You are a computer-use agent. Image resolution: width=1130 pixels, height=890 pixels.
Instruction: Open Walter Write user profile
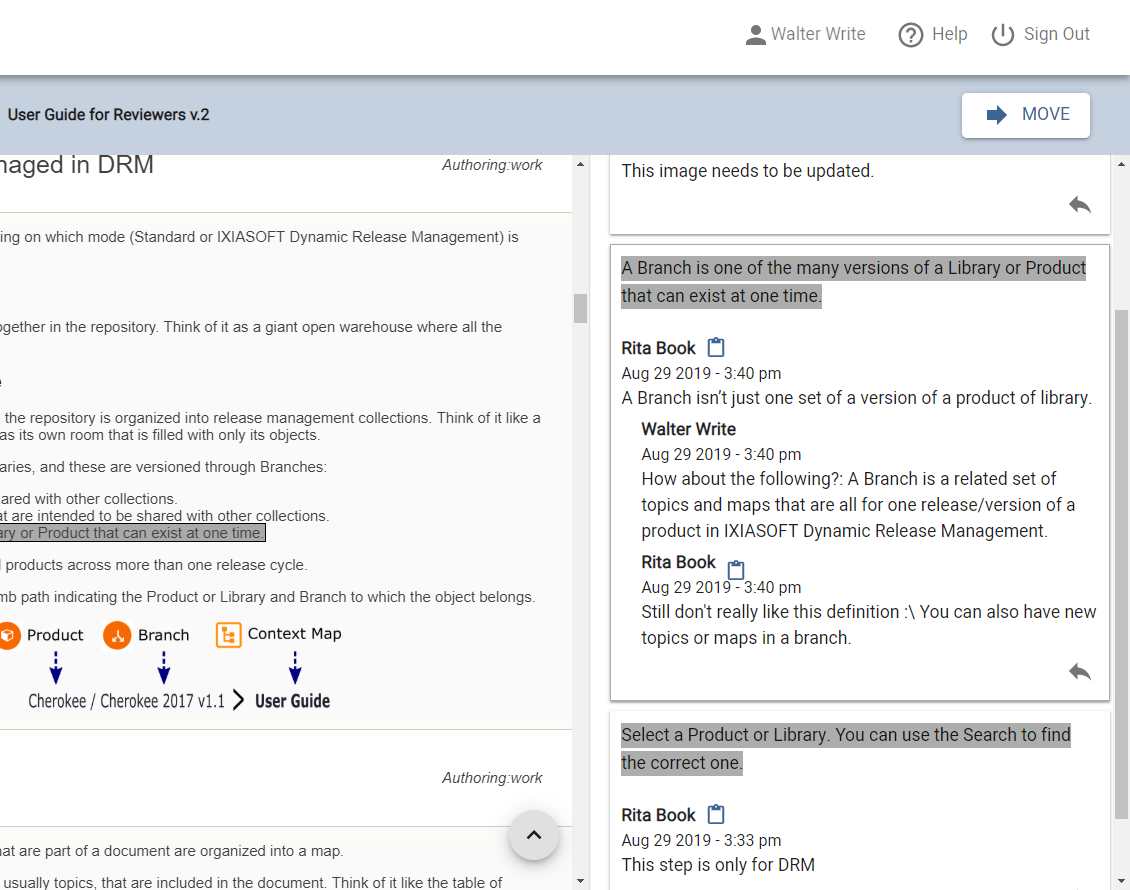[x=805, y=34]
